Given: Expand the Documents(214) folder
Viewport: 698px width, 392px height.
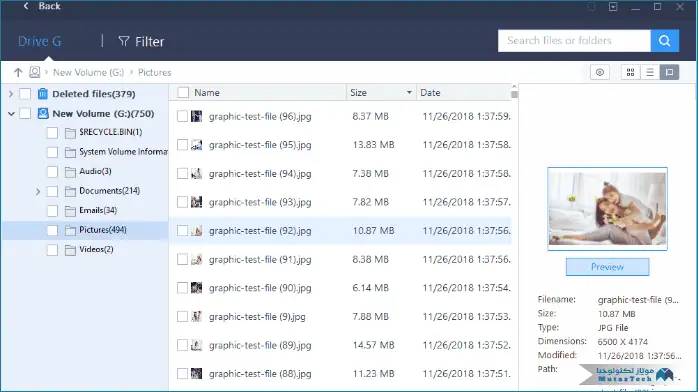Looking at the screenshot, I should tap(38, 191).
